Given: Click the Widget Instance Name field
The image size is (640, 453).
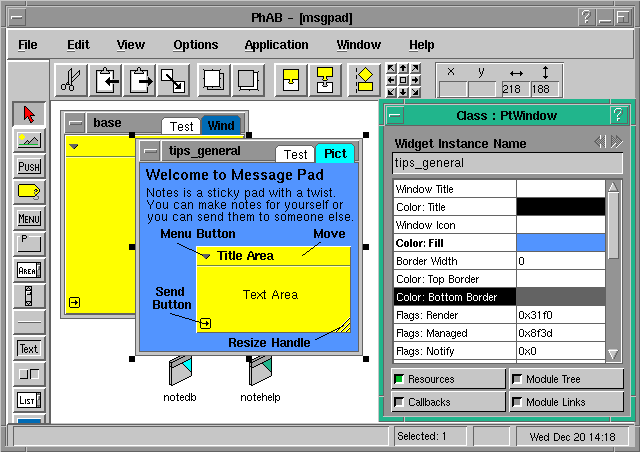Looking at the screenshot, I should [507, 163].
